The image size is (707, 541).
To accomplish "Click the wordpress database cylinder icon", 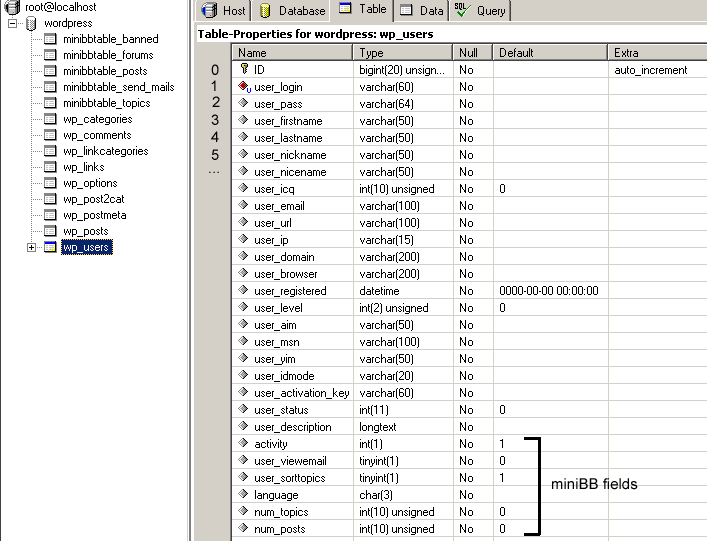I will [31, 23].
